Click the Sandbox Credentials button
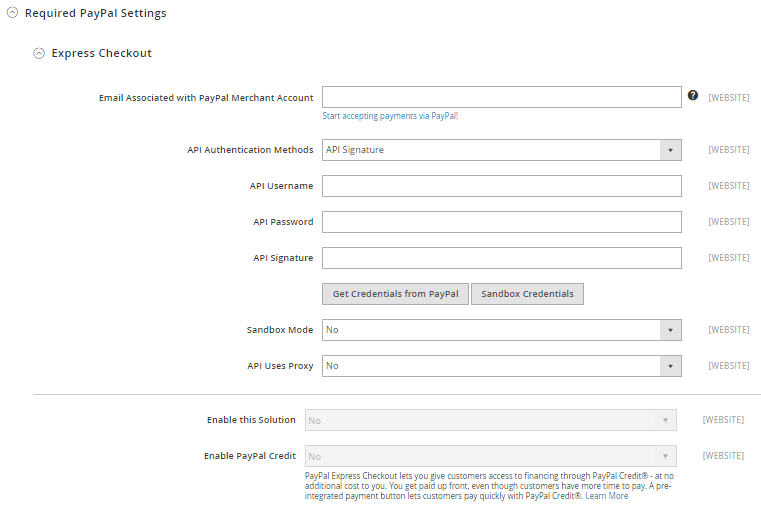Image resolution: width=761 pixels, height=508 pixels. pyautogui.click(x=527, y=294)
